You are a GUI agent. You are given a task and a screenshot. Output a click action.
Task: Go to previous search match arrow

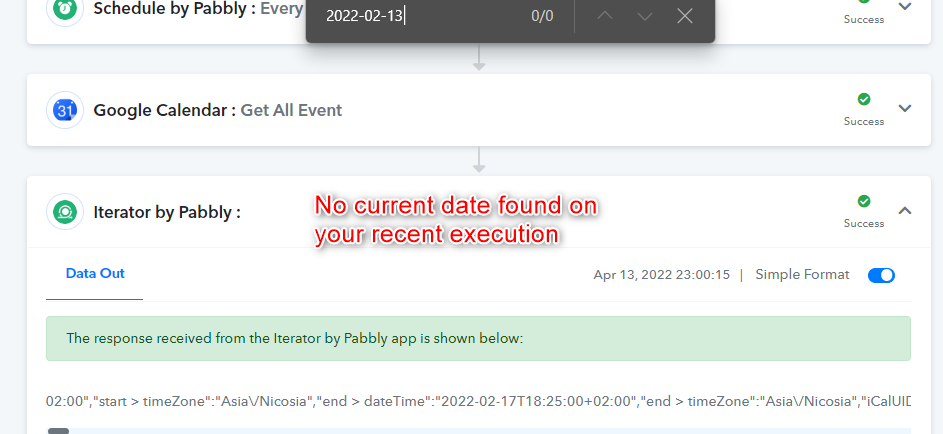(x=604, y=16)
